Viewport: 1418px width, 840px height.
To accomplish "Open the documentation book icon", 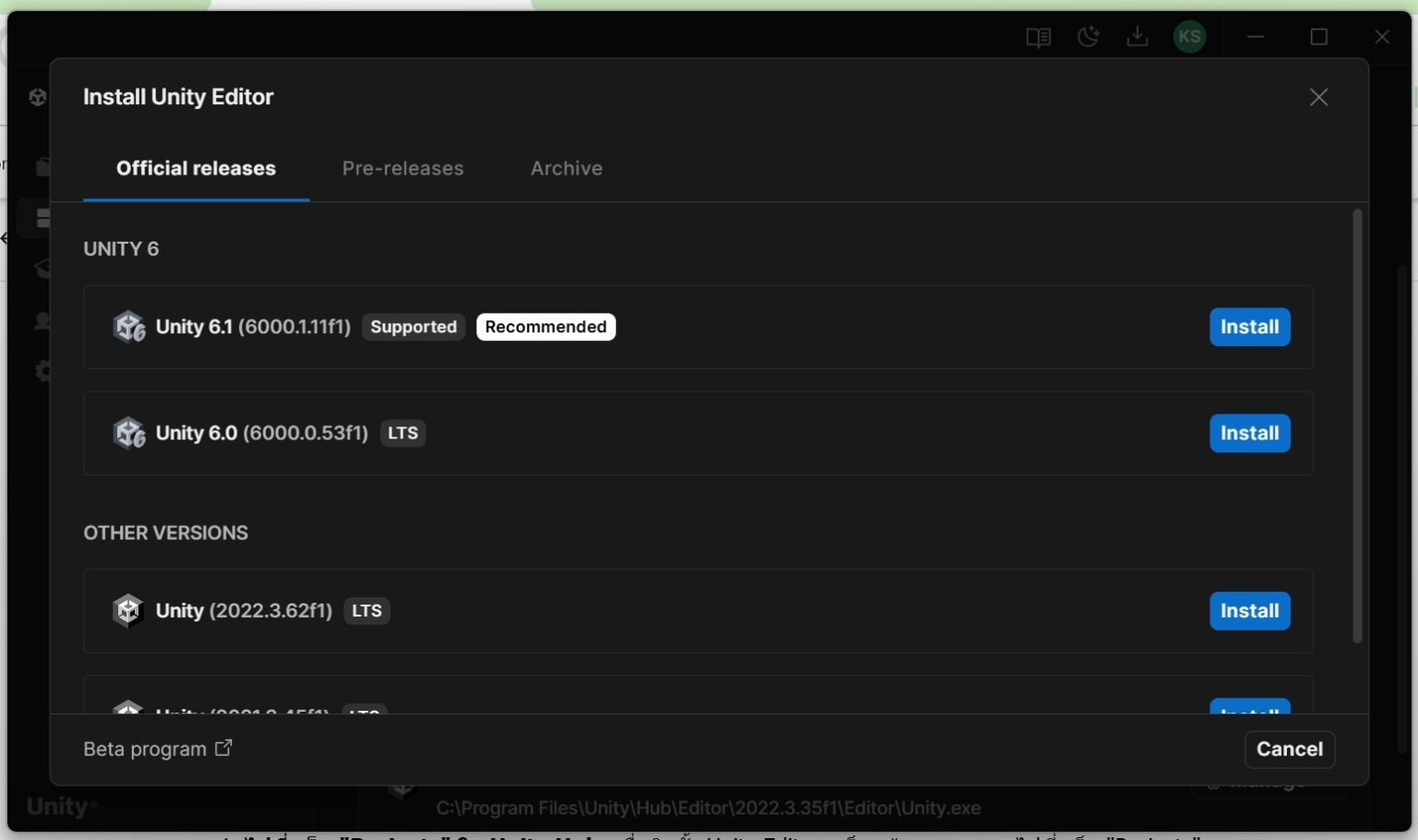I will [x=1038, y=37].
